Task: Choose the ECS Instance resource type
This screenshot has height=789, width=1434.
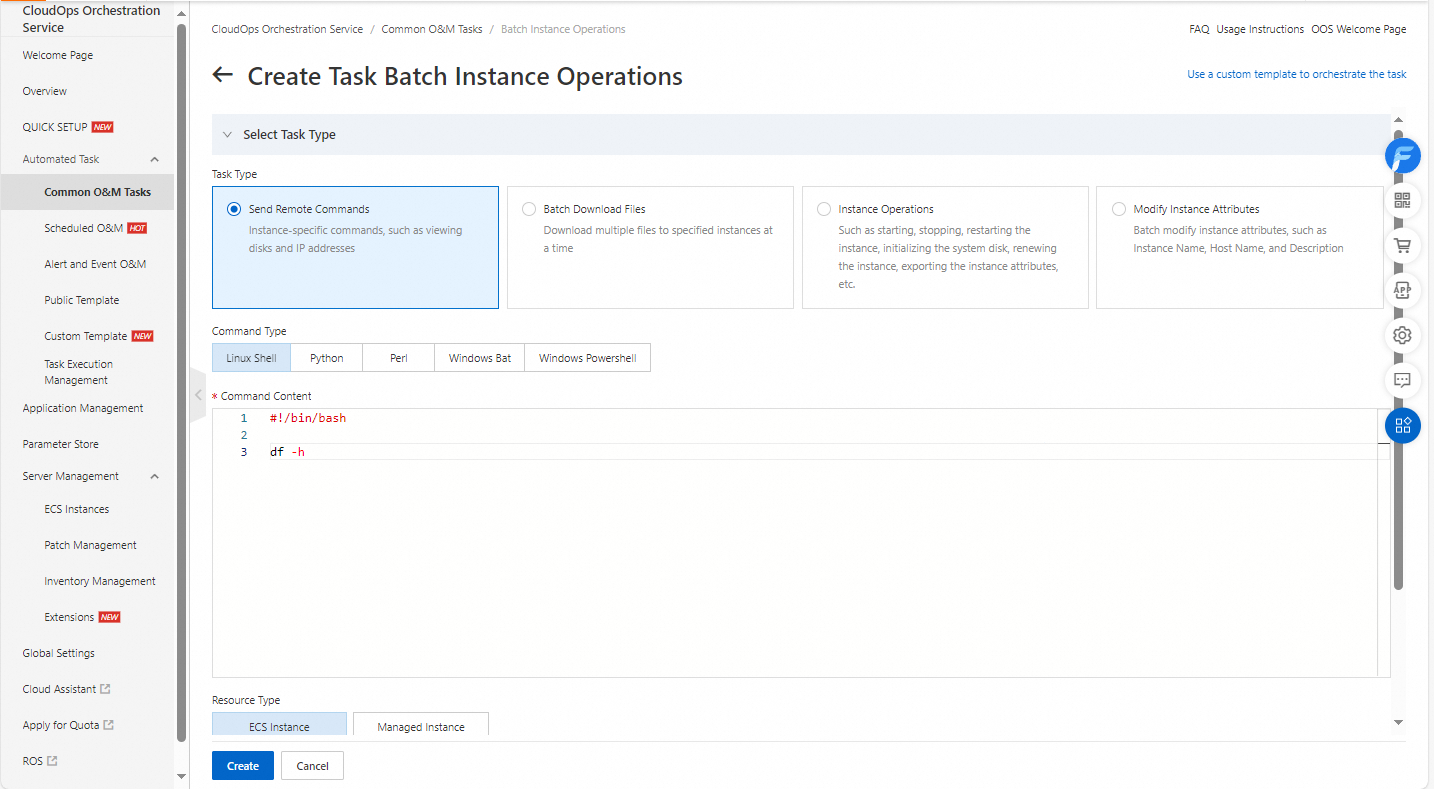Action: pyautogui.click(x=279, y=725)
